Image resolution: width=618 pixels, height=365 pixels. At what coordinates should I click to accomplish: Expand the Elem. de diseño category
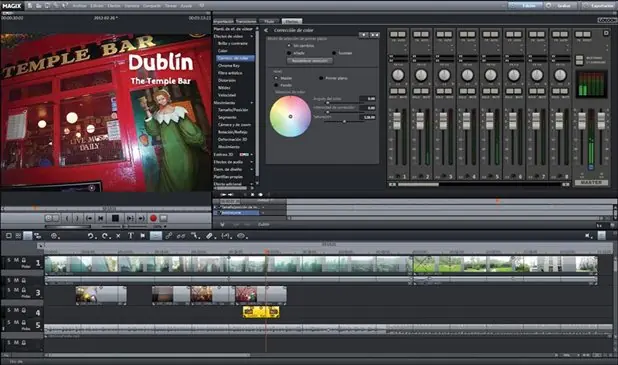point(252,169)
